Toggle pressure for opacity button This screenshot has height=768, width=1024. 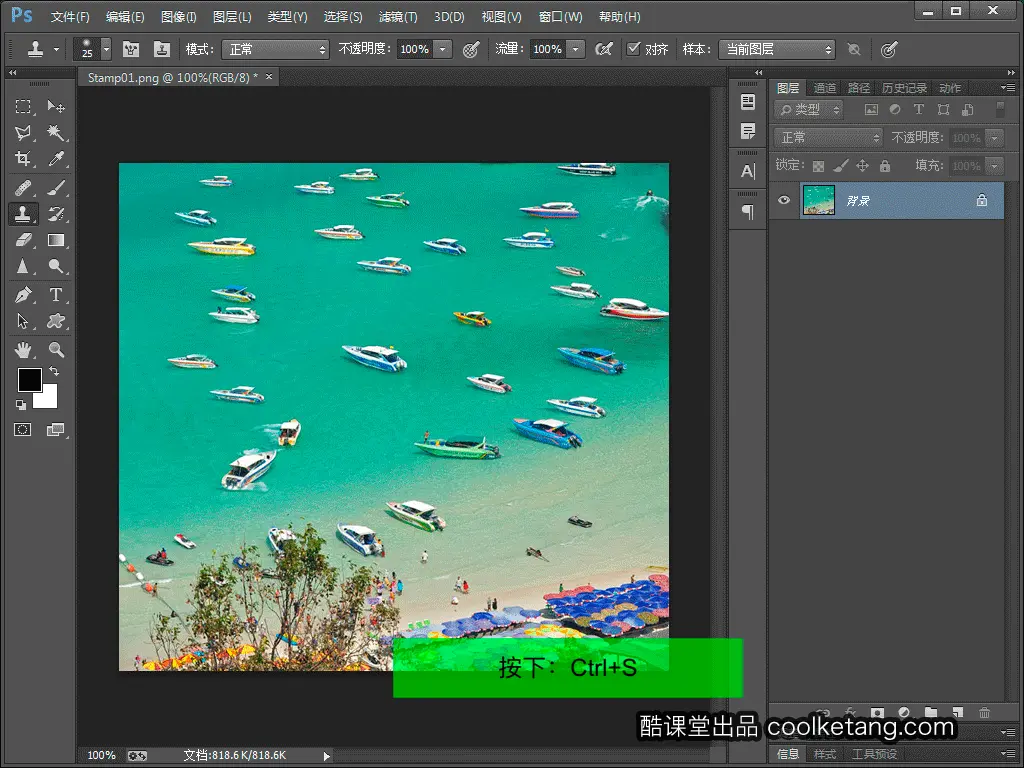pyautogui.click(x=471, y=50)
